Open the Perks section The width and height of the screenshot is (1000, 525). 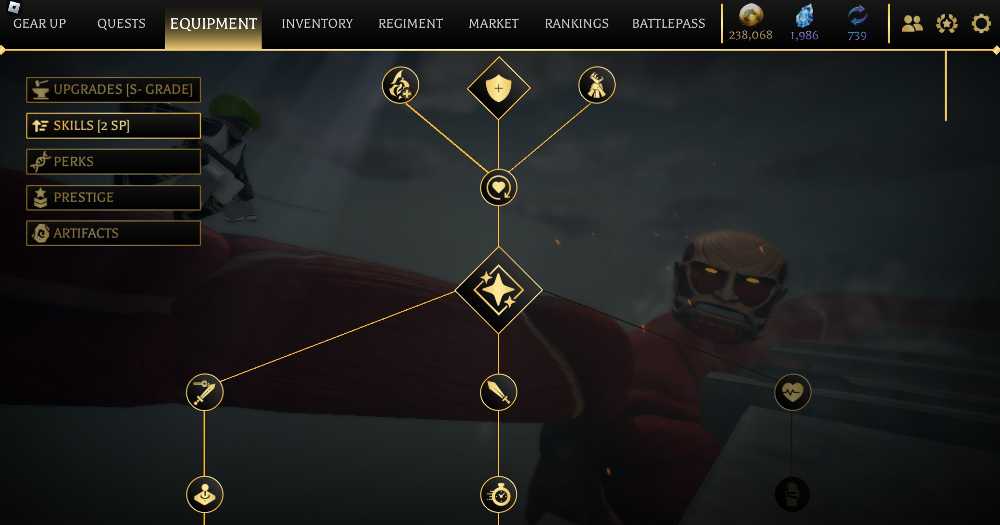click(114, 161)
